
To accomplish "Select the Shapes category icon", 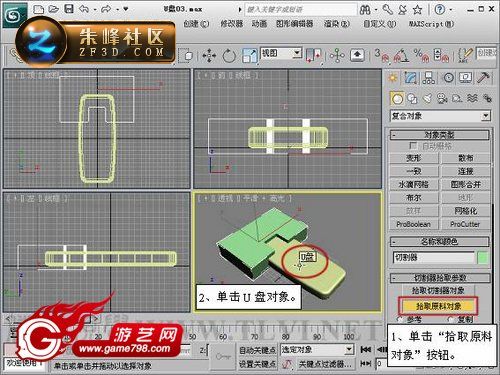I will pyautogui.click(x=412, y=98).
